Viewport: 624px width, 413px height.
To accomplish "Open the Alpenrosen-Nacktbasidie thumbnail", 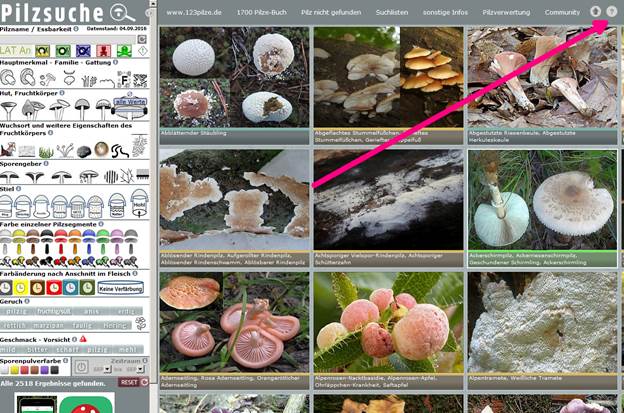I will (x=388, y=322).
